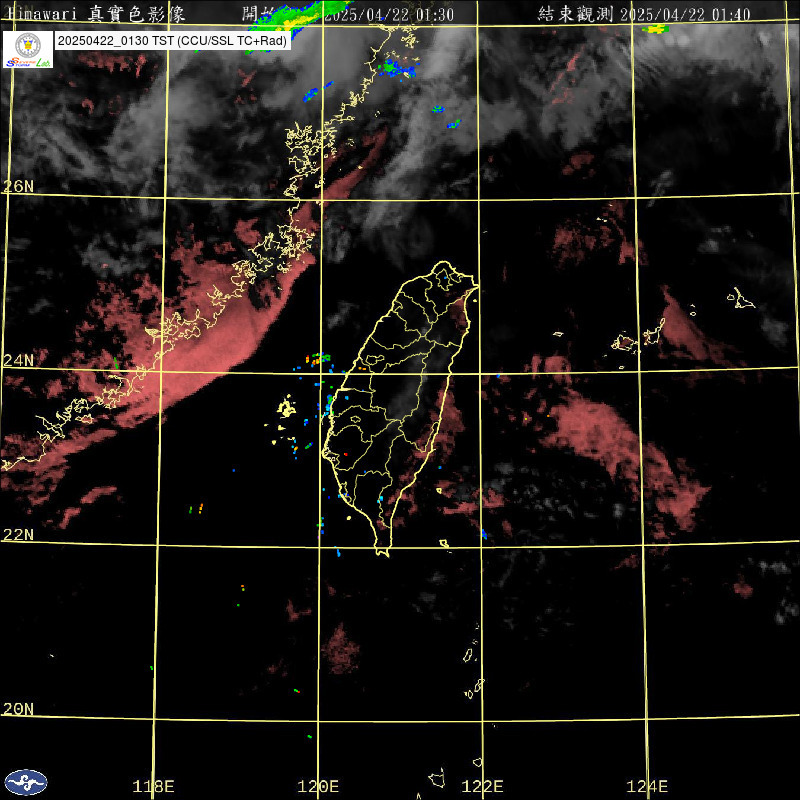Click the 120E longitude label
800x800 pixels.
[318, 786]
